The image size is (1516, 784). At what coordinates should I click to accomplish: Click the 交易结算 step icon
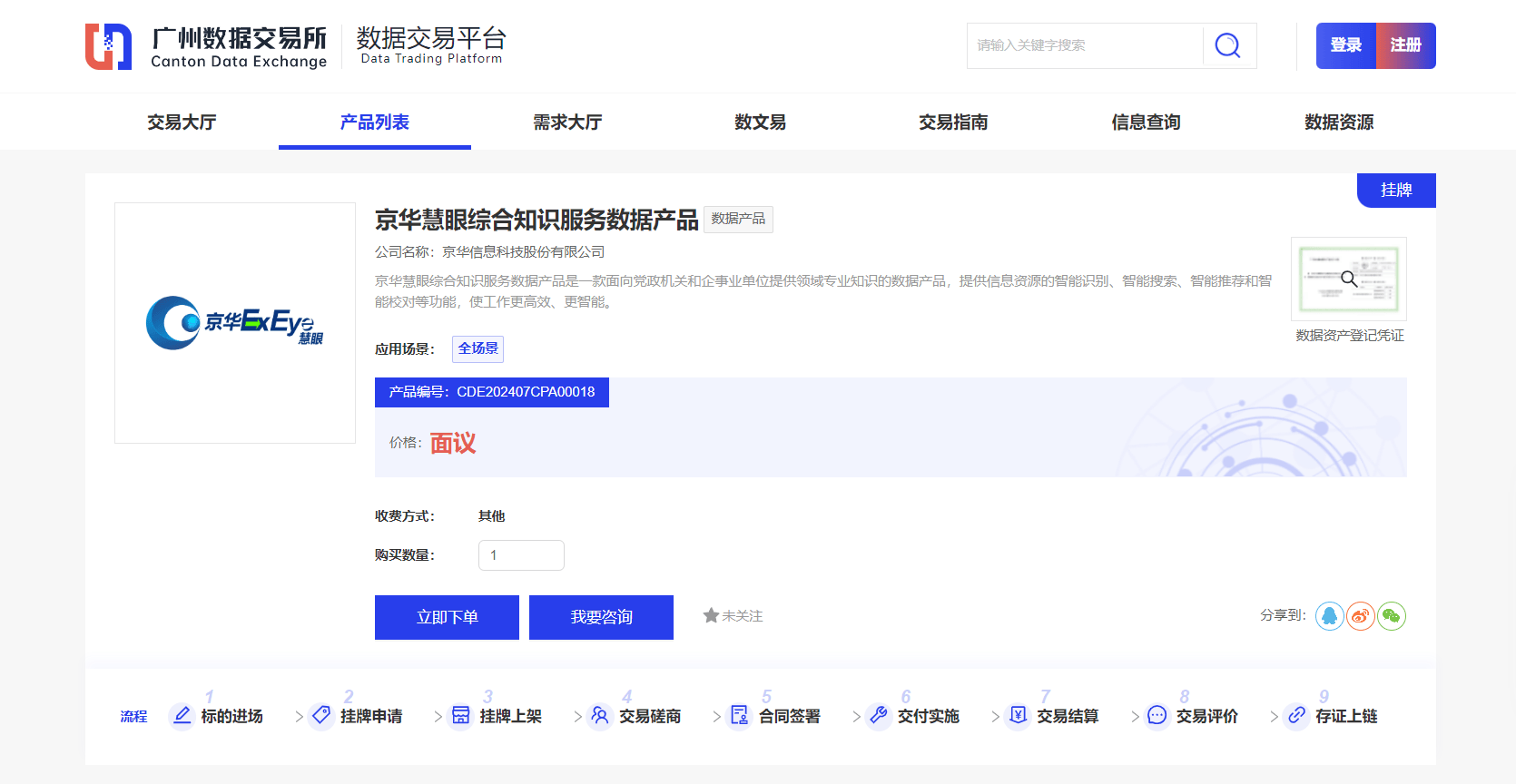1019,716
